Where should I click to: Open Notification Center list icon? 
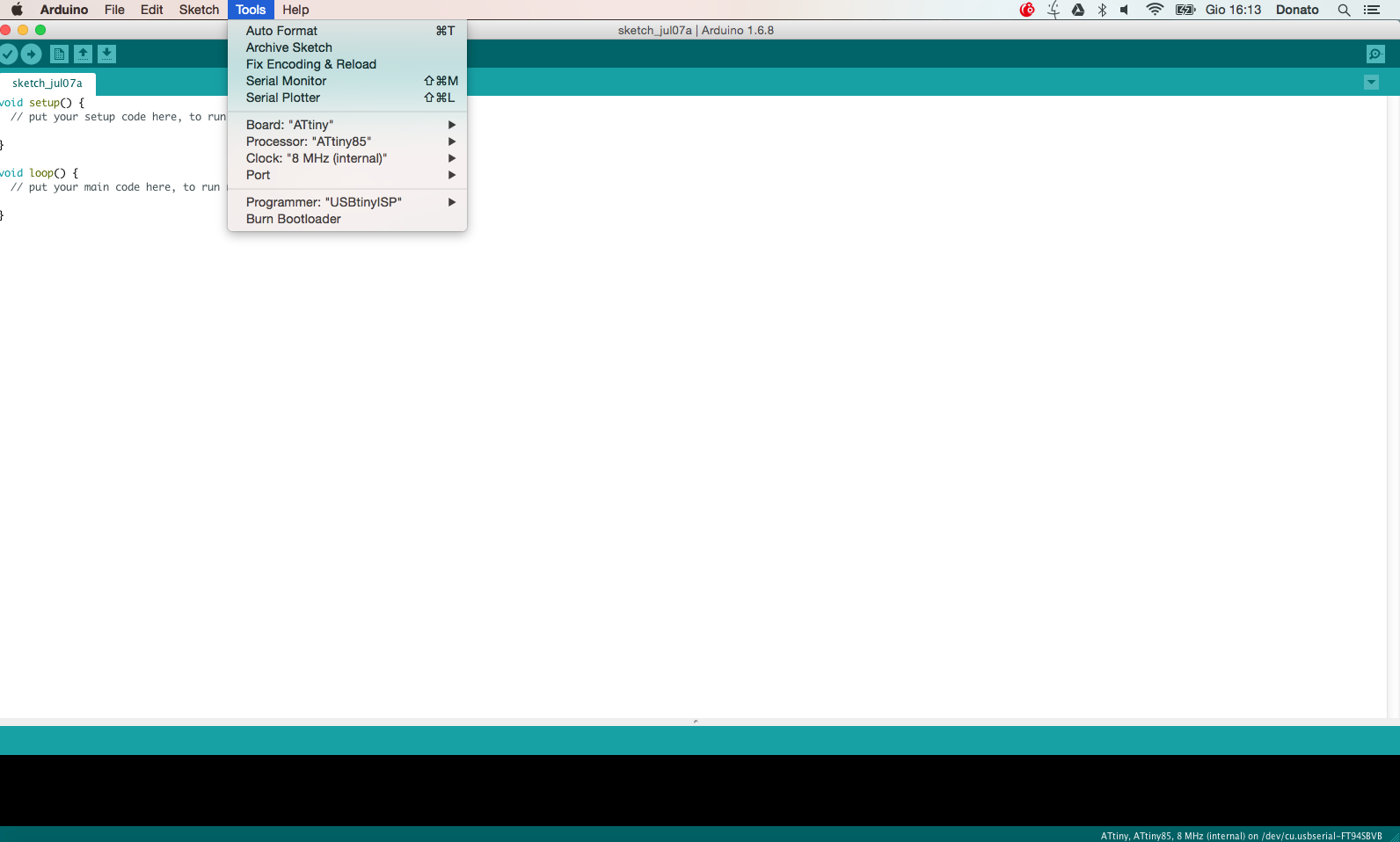coord(1372,10)
